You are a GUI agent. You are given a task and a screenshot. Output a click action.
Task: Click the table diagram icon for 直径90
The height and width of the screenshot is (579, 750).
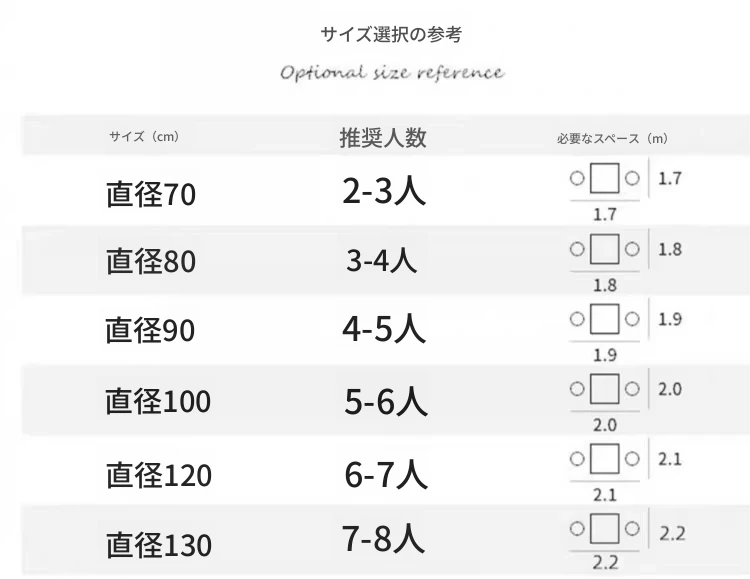[605, 319]
